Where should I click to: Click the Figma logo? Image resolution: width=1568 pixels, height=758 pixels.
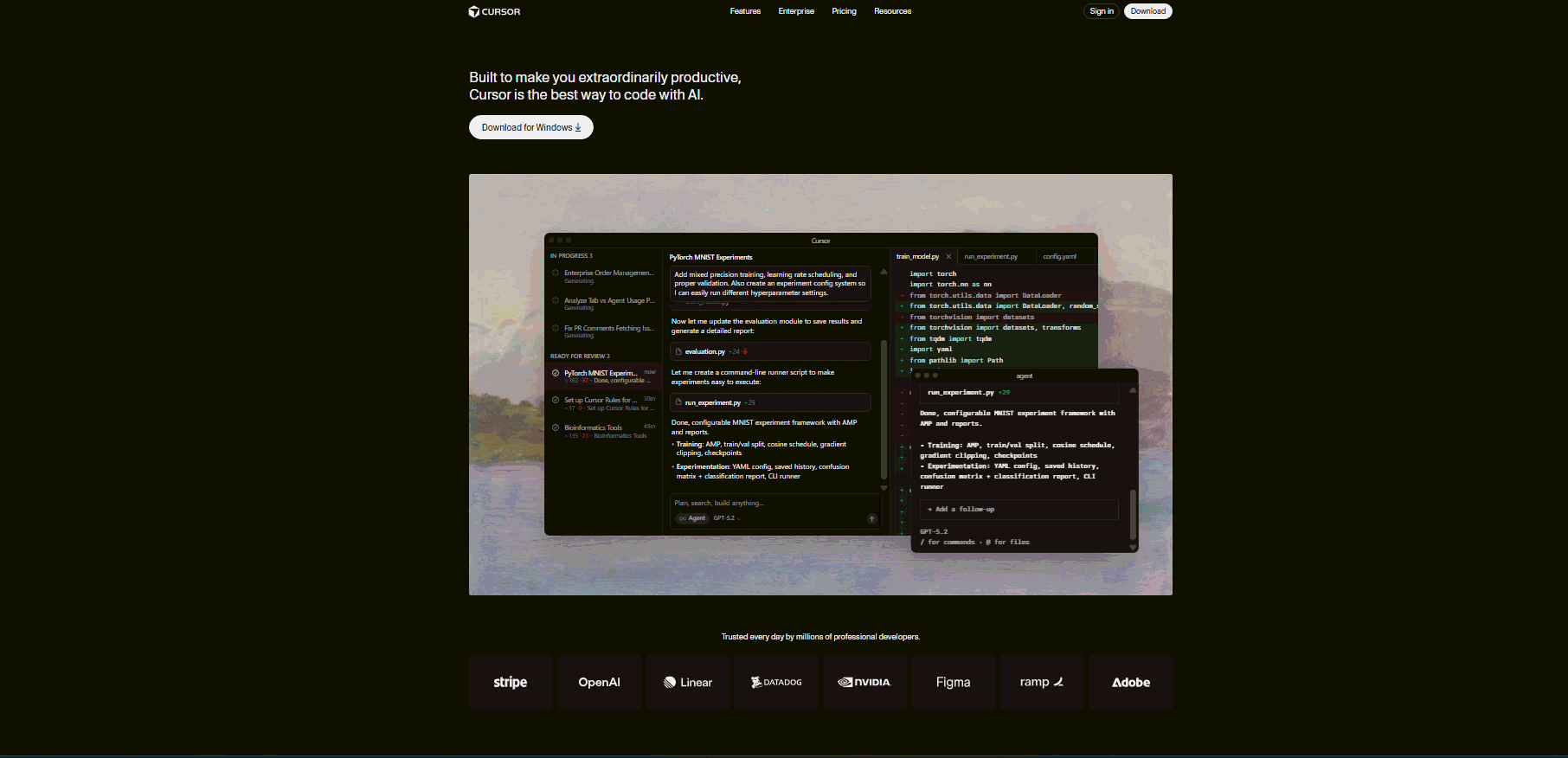click(954, 682)
